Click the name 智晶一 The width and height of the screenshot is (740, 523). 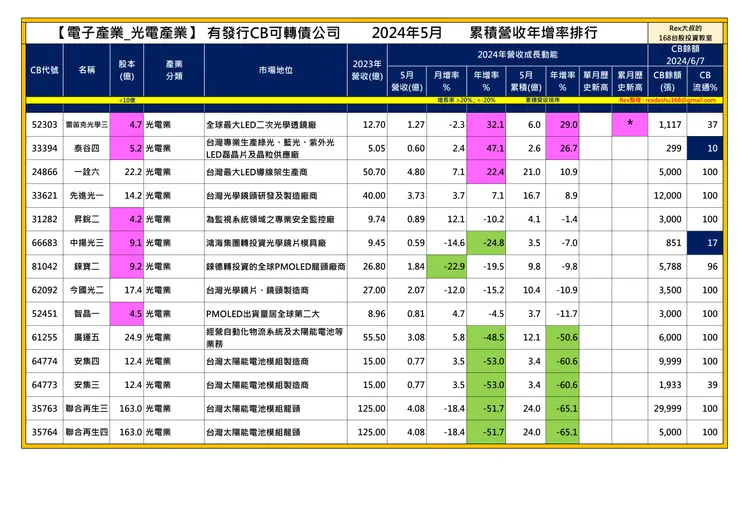point(86,313)
